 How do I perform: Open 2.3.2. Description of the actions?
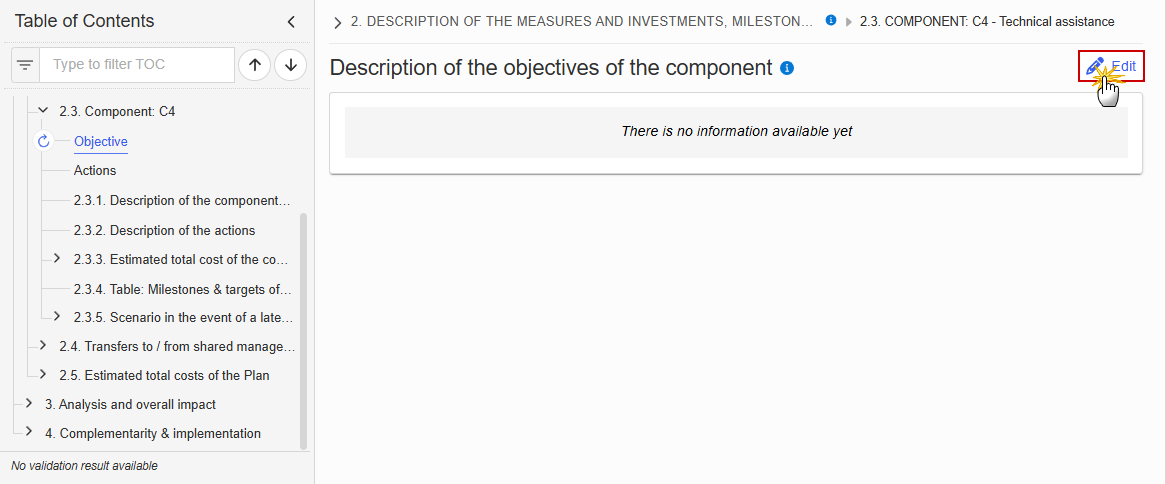click(x=164, y=230)
